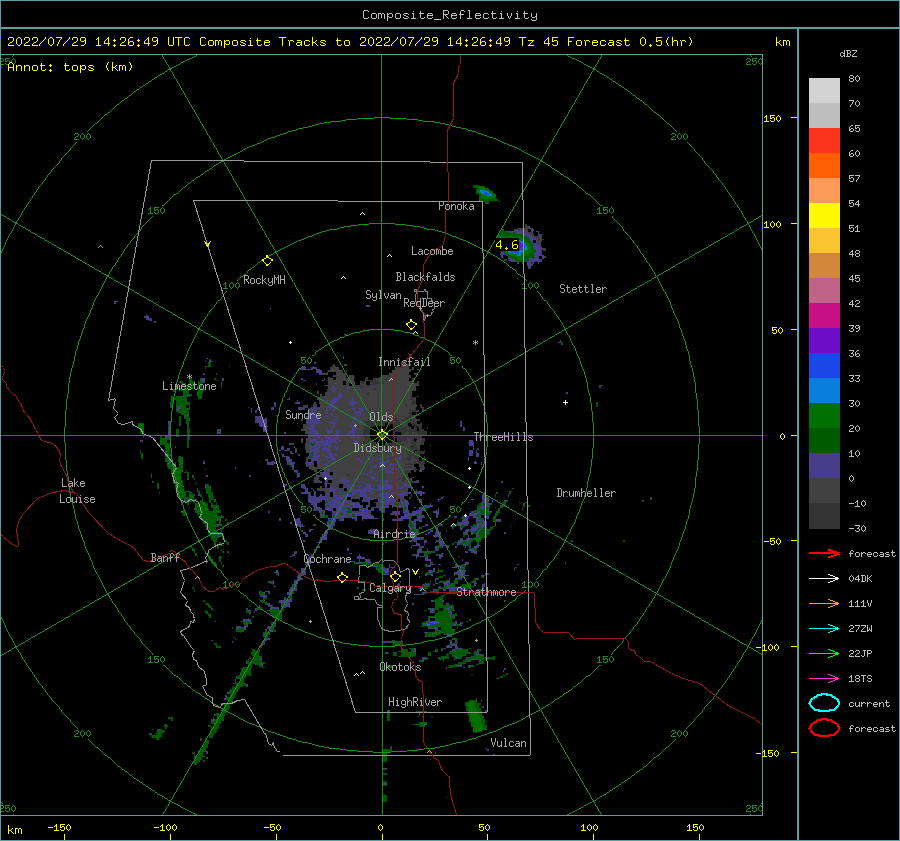Image resolution: width=900 pixels, height=841 pixels.
Task: Select the small storm cell above Ponoka
Action: pos(486,193)
